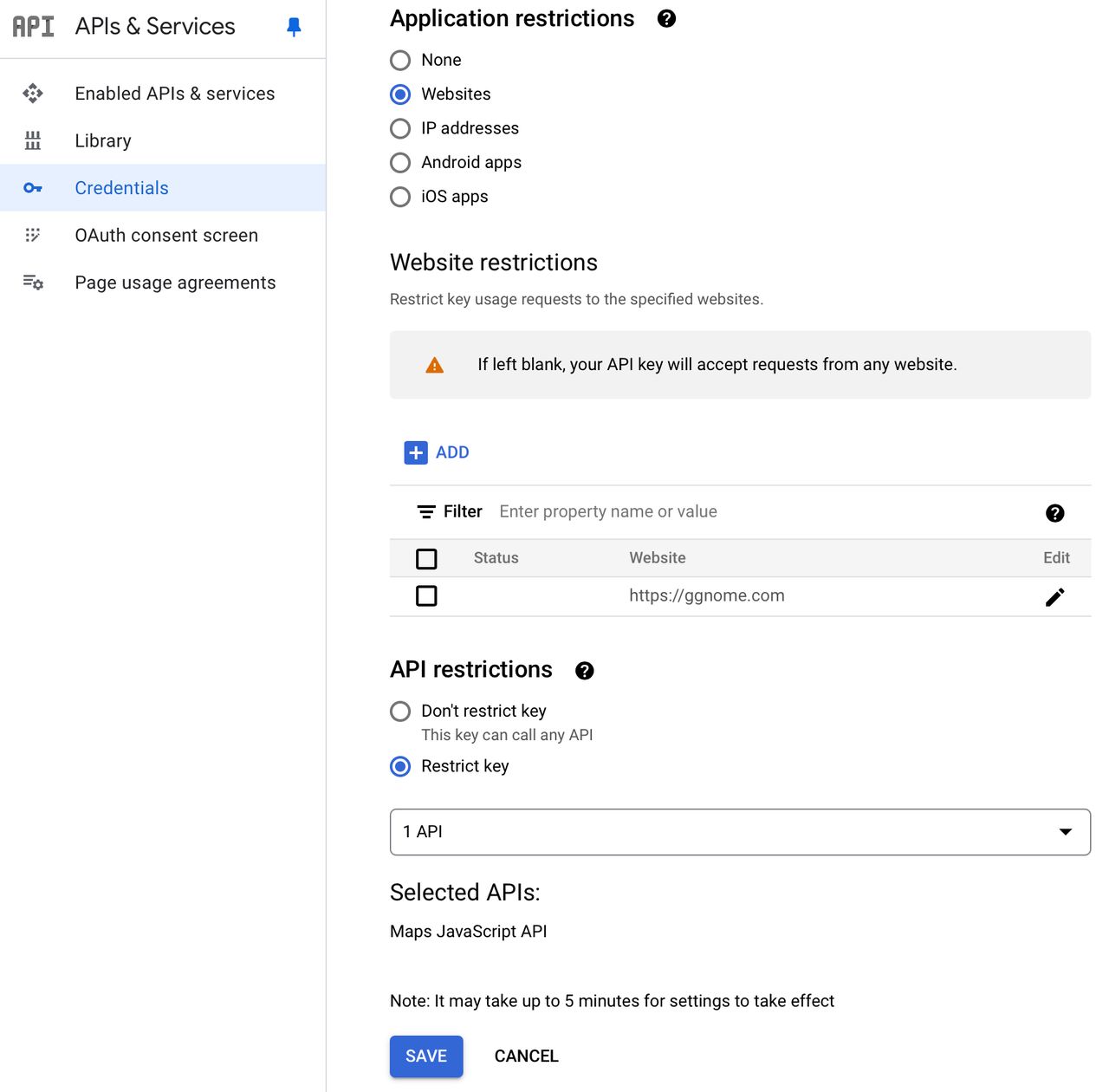Select the Enabled APIs & services icon
Screen dimensions: 1109x1092
(32, 93)
